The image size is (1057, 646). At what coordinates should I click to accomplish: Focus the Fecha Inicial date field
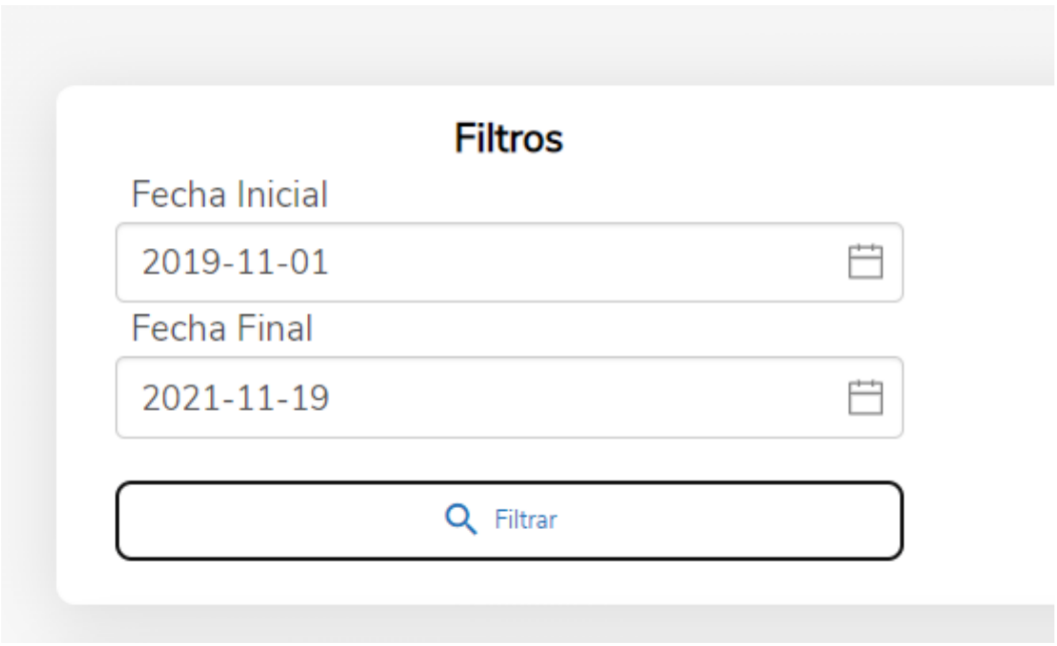510,262
